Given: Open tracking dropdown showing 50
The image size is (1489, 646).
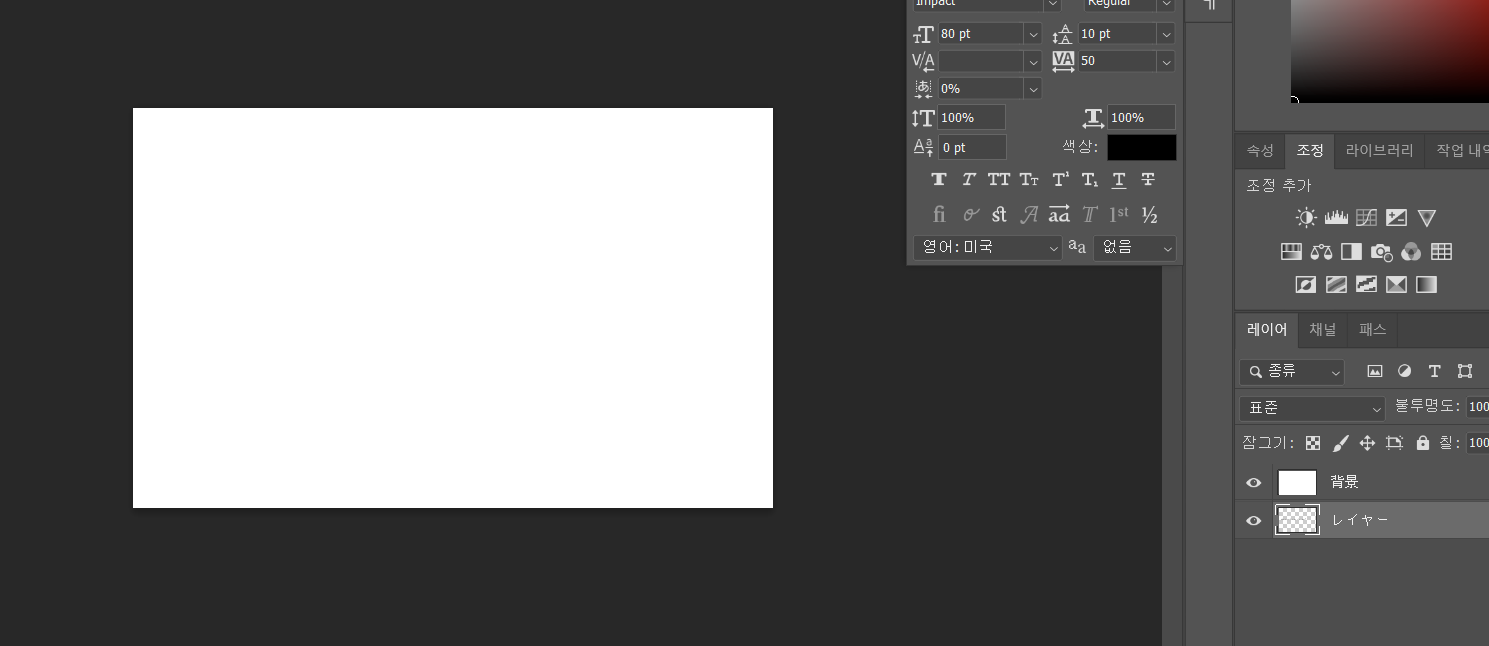Looking at the screenshot, I should [x=1166, y=61].
